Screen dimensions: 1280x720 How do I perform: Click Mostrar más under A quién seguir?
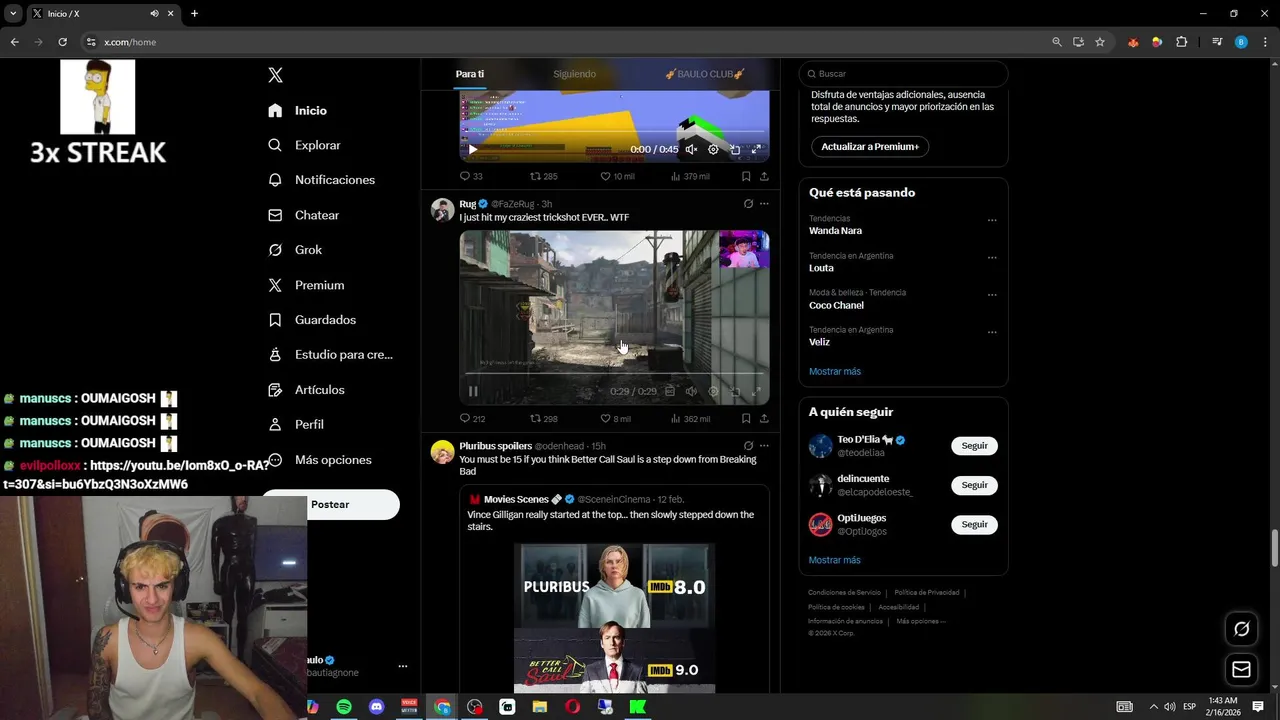(x=835, y=560)
